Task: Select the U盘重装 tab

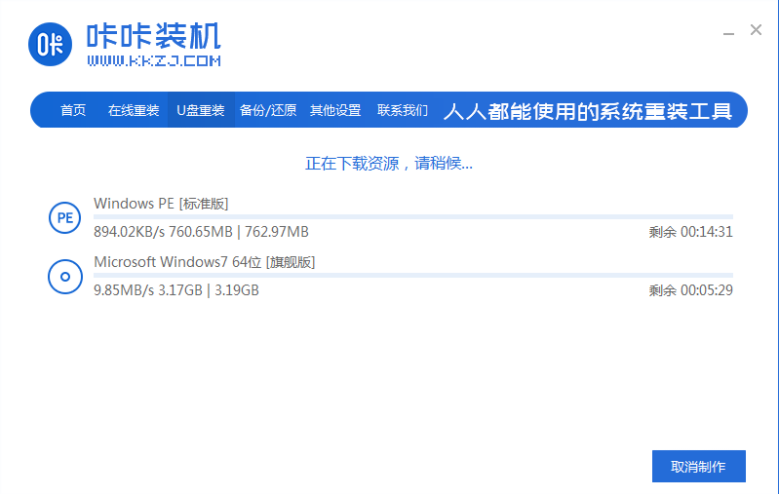Action: [x=201, y=110]
